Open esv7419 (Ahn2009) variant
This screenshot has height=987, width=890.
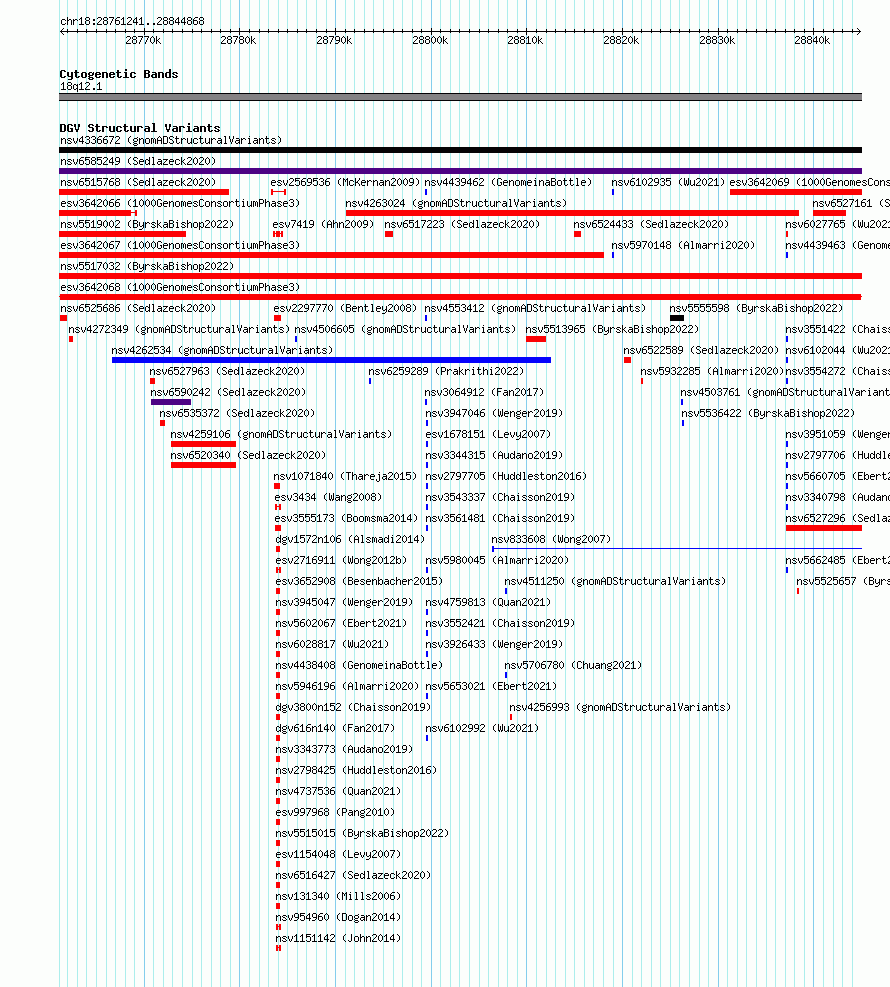pos(323,225)
